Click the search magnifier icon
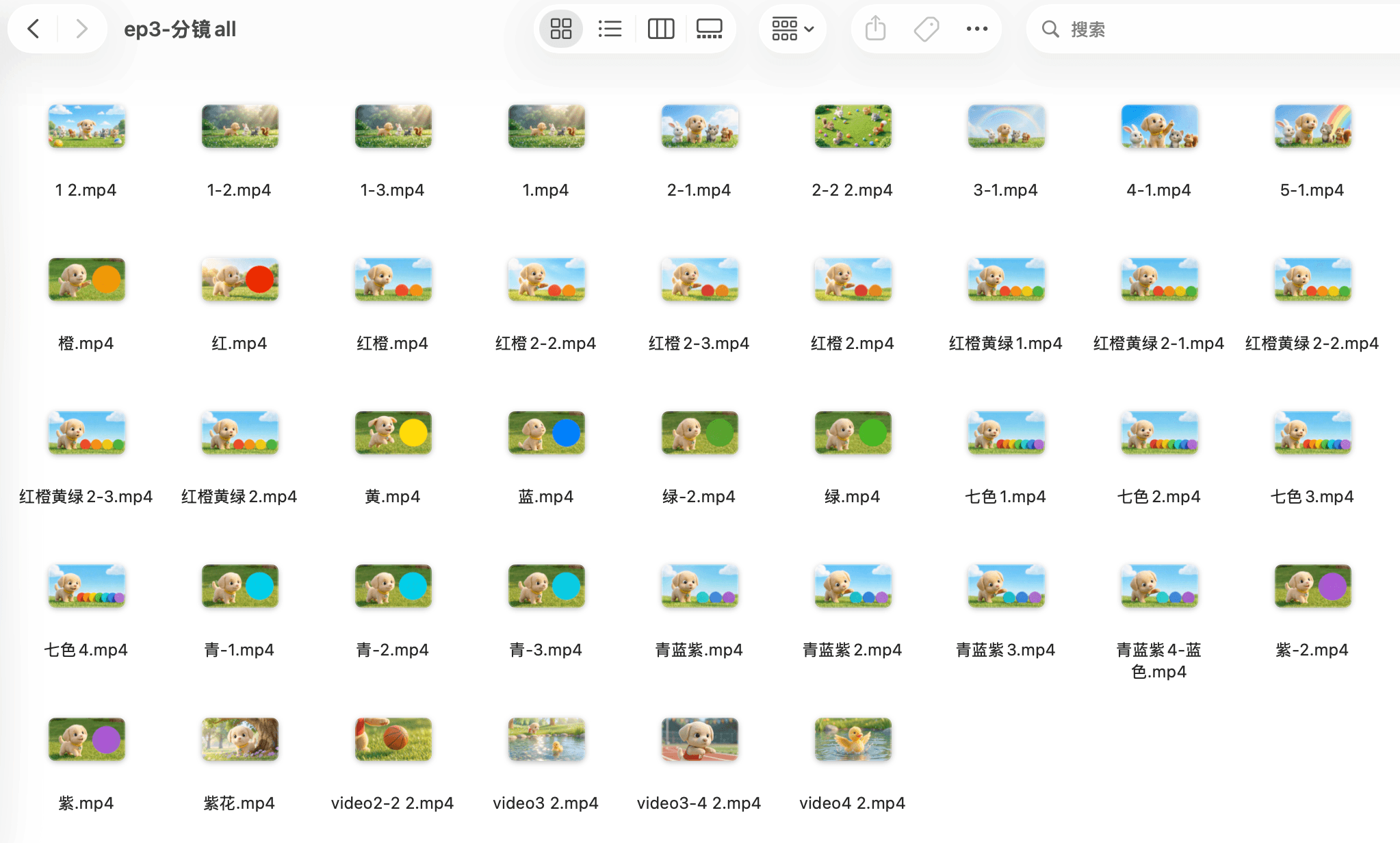The height and width of the screenshot is (843, 1400). pos(1050,29)
